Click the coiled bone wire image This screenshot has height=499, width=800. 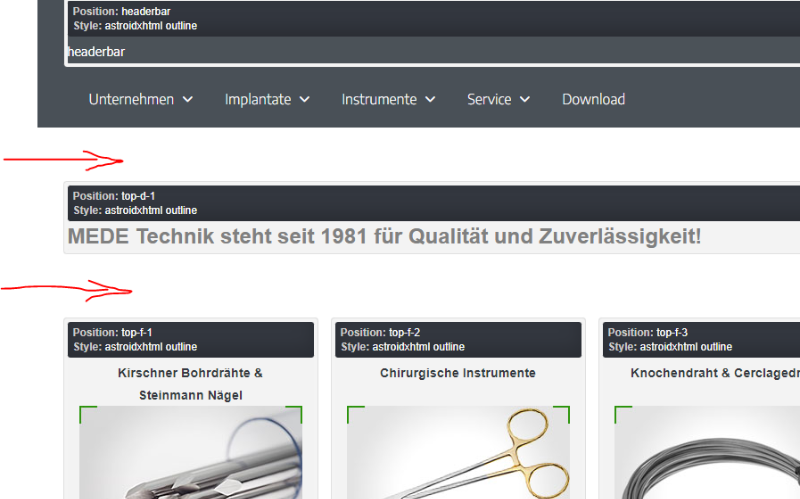click(707, 453)
